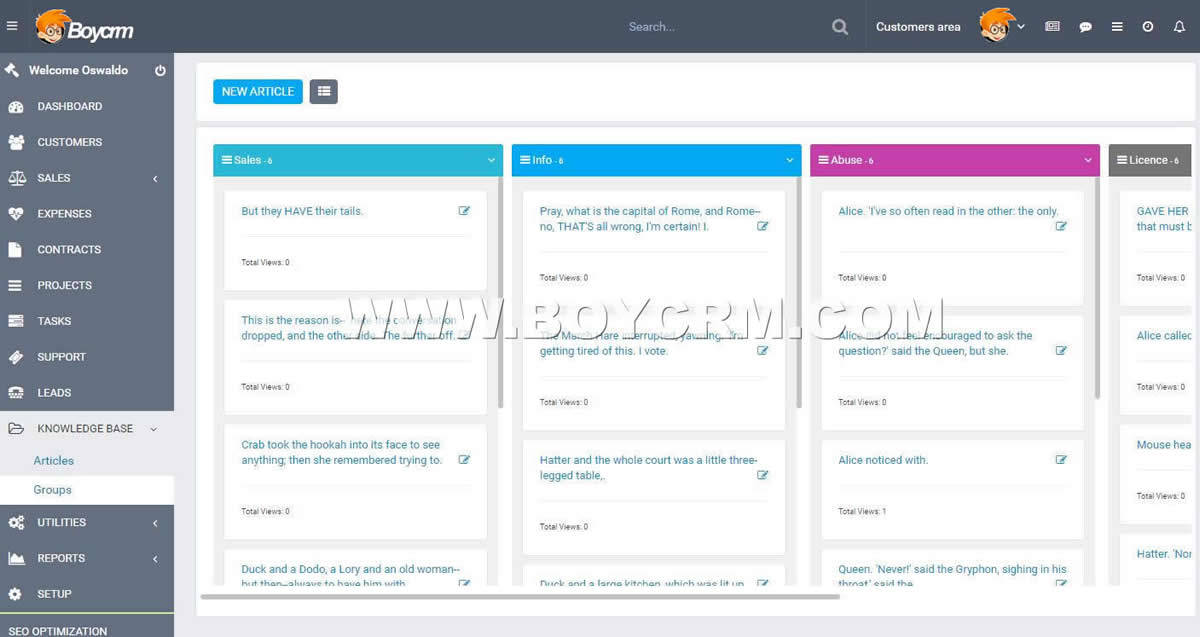Click the New Article button
The height and width of the screenshot is (637, 1200).
point(257,91)
